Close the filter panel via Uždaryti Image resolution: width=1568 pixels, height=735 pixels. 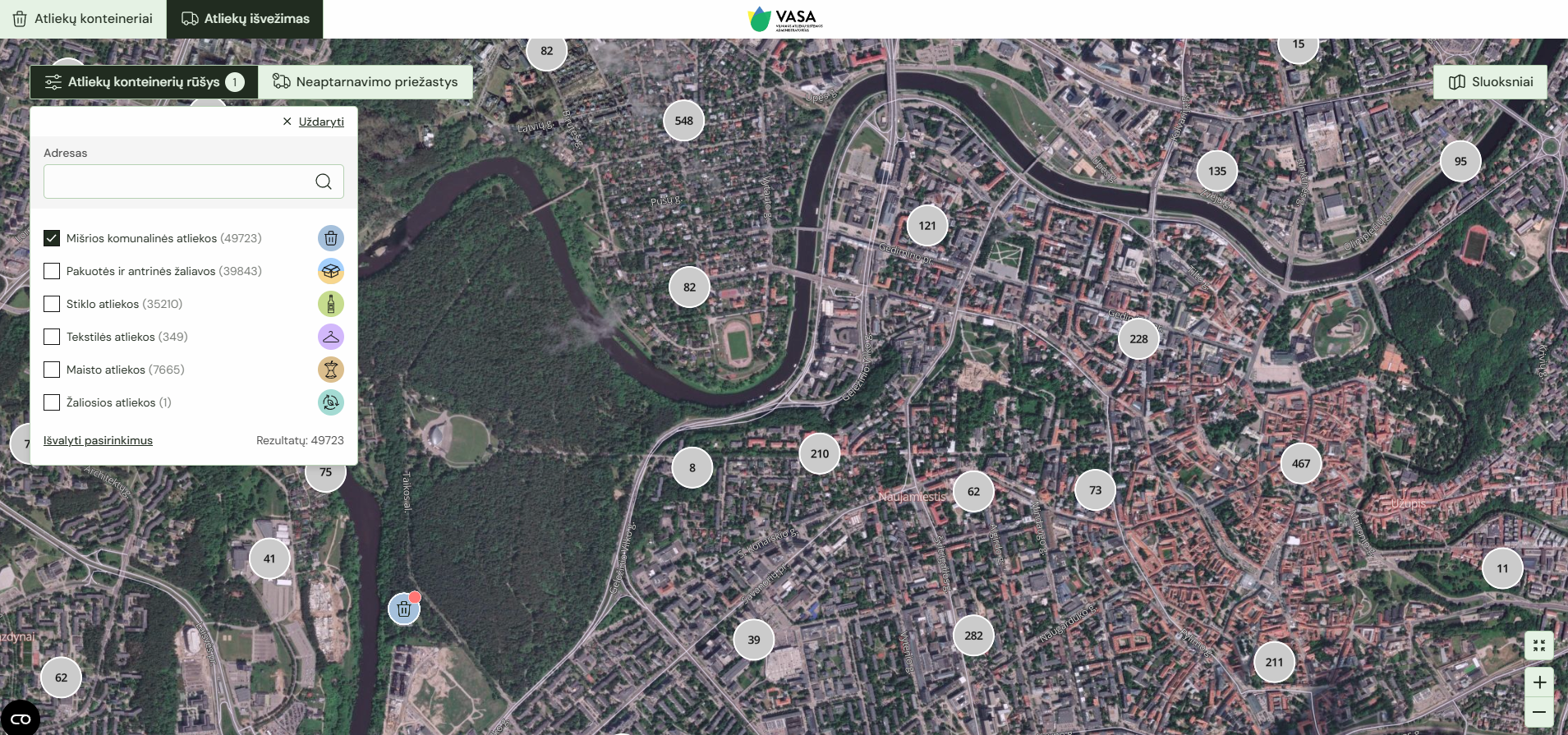314,122
